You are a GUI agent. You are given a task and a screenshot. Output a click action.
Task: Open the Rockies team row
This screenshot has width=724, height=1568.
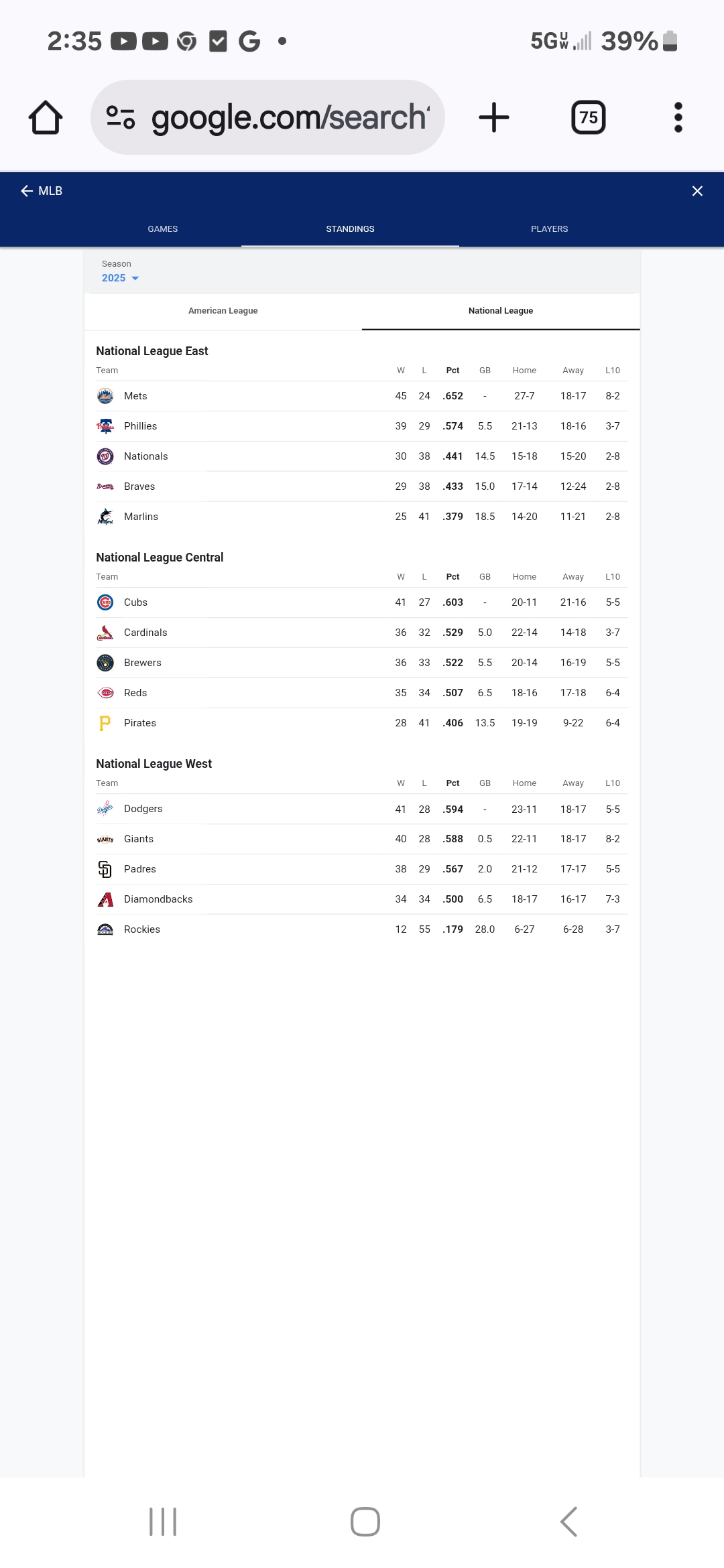(362, 929)
